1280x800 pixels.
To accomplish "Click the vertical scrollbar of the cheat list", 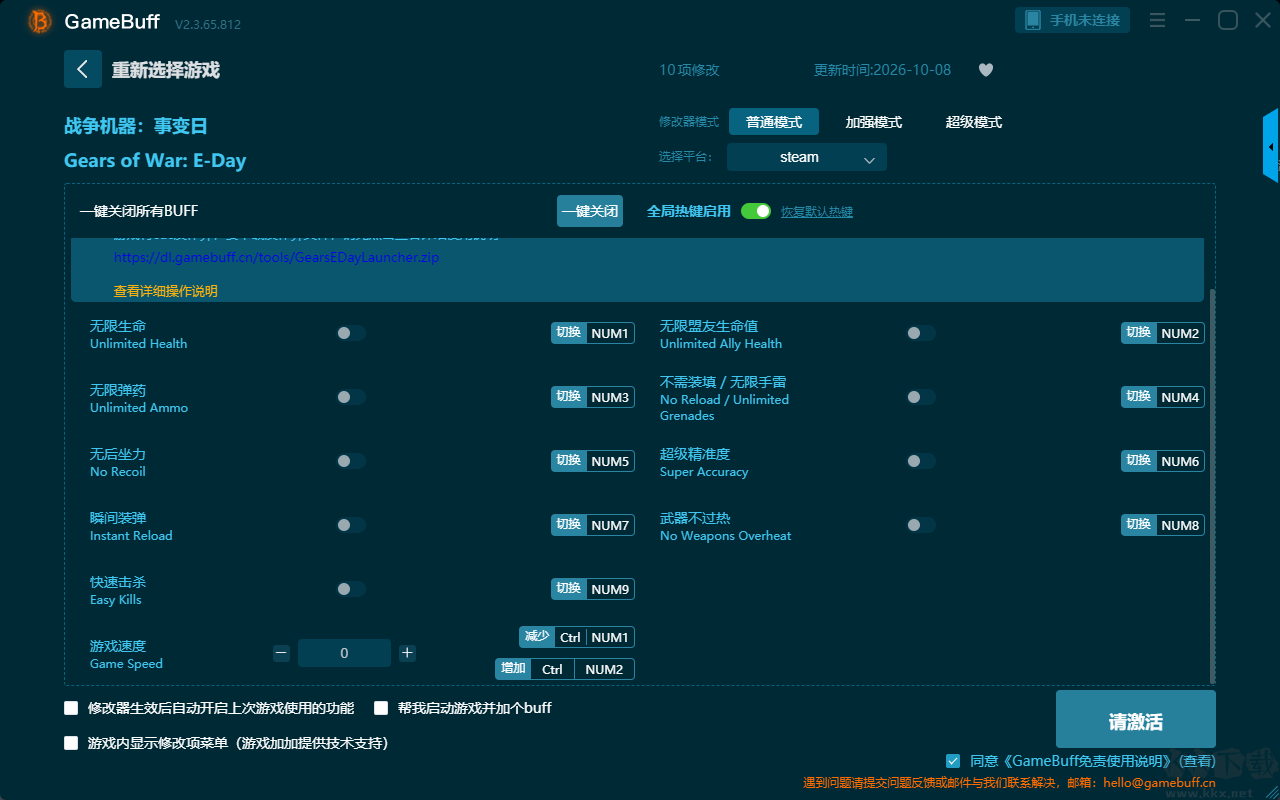I will [1213, 485].
